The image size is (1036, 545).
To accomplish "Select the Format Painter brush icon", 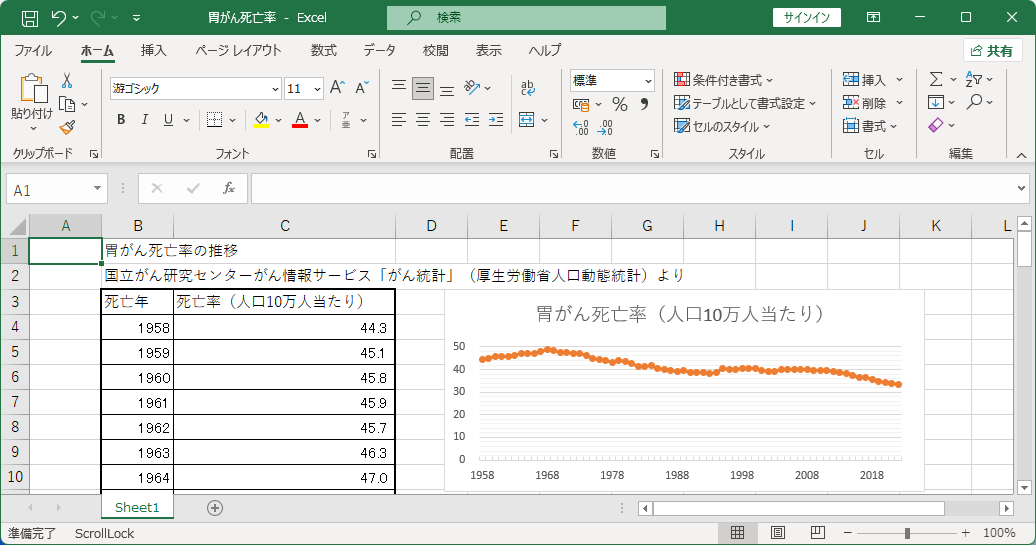I will point(67,127).
